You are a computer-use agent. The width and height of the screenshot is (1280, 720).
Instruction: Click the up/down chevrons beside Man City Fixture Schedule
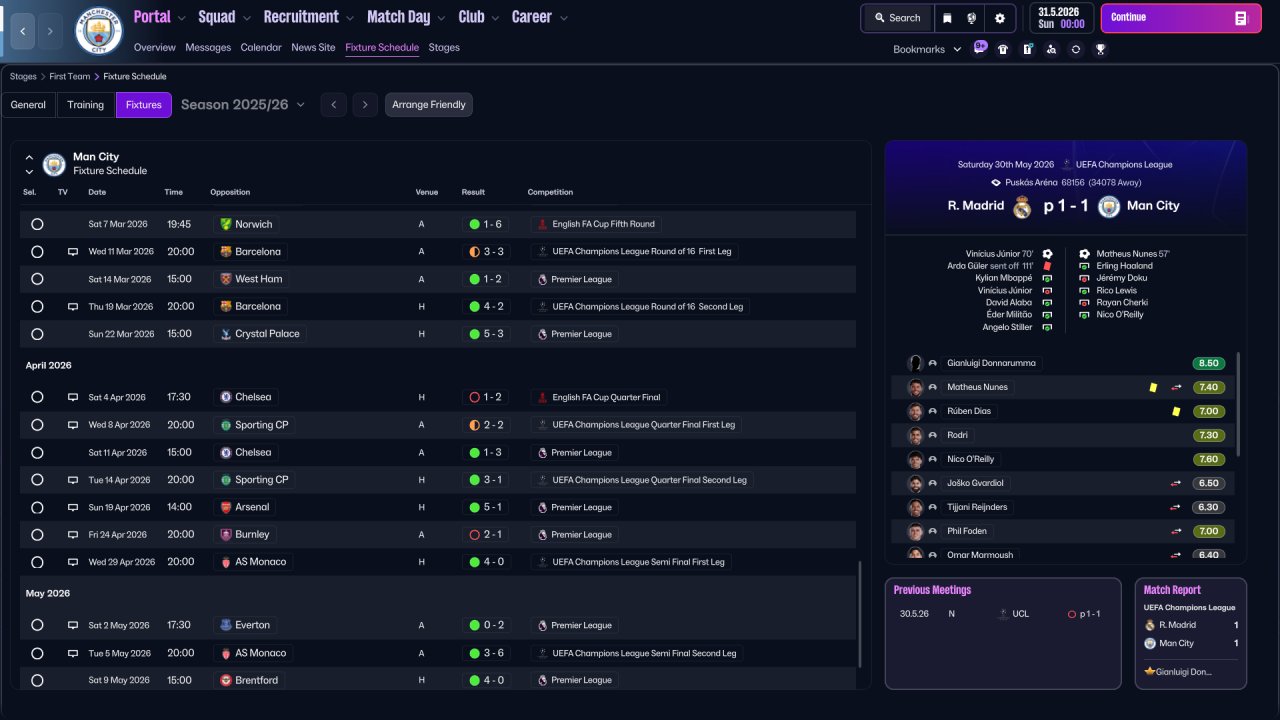click(29, 164)
